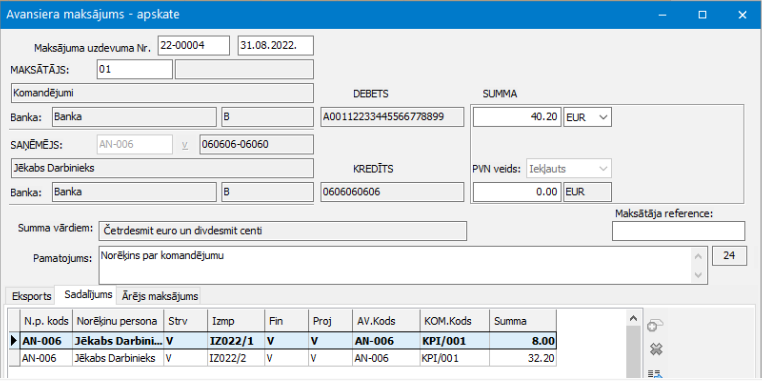Click the Jēkabs Darbinieks recipient name field
The width and height of the screenshot is (762, 382).
pos(162,168)
